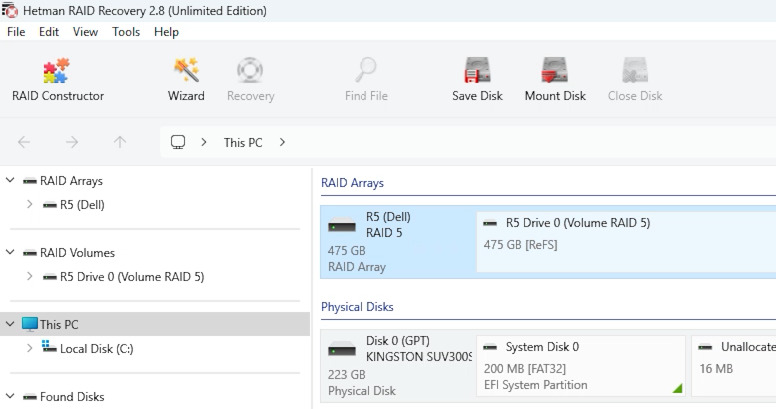This screenshot has height=409, width=776.
Task: Click the chevron after This PC in address bar
Action: coord(282,143)
